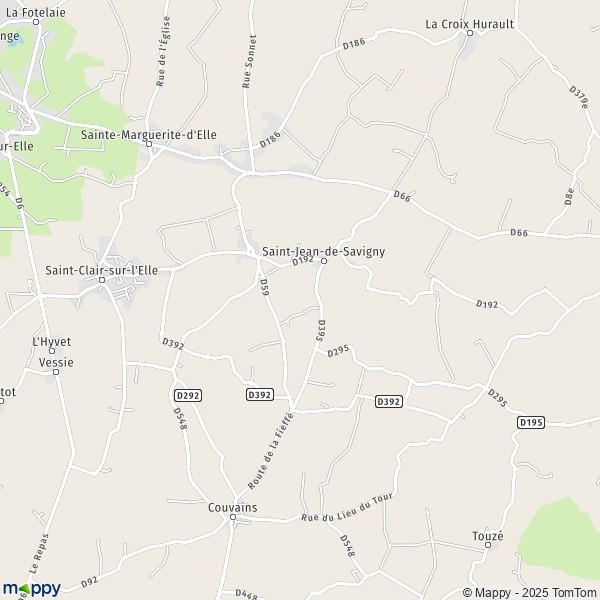Image resolution: width=600 pixels, height=600 pixels.
Task: Click the Mappy TomTom copyright text
Action: [530, 592]
